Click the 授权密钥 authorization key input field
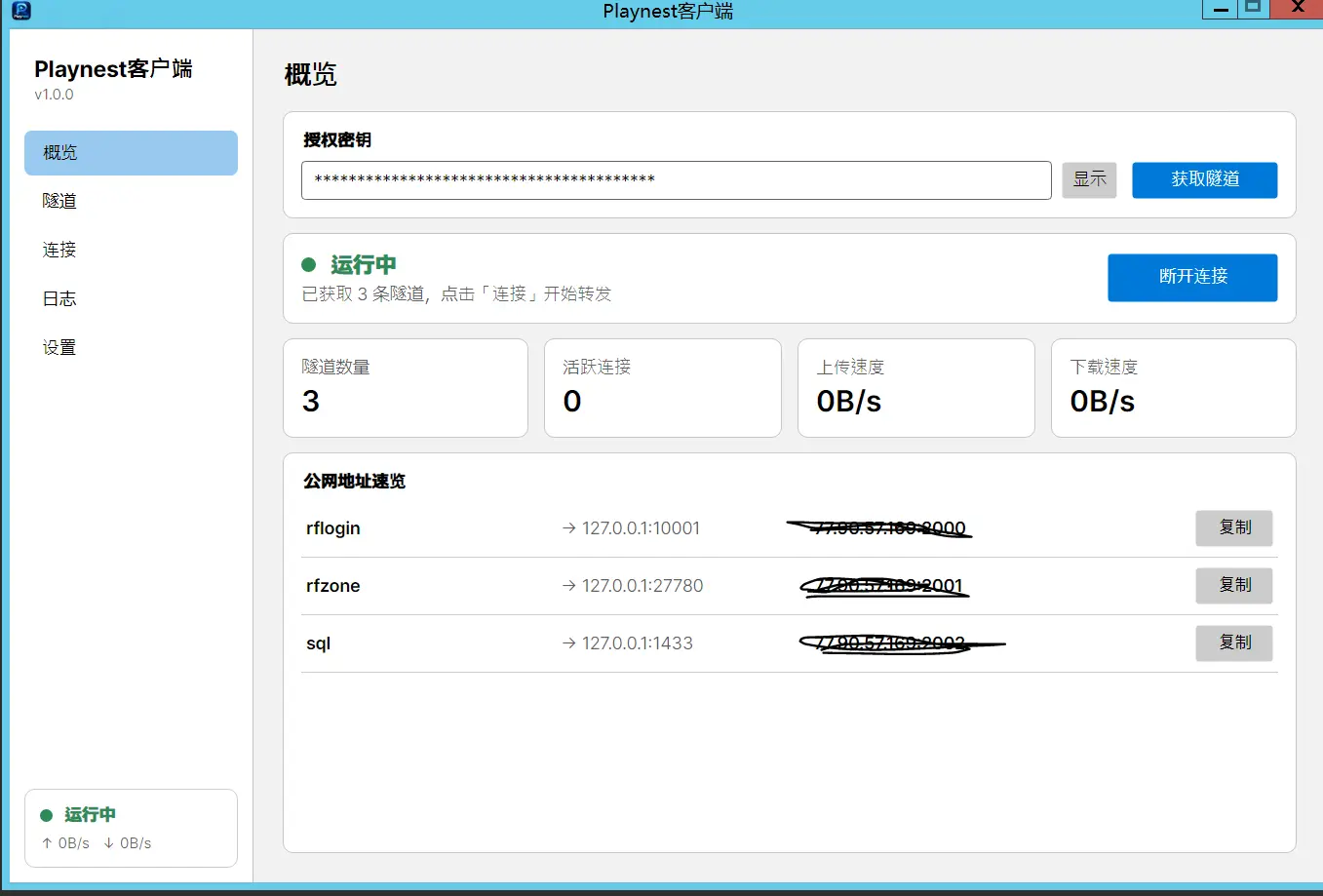The height and width of the screenshot is (896, 1323). point(677,180)
